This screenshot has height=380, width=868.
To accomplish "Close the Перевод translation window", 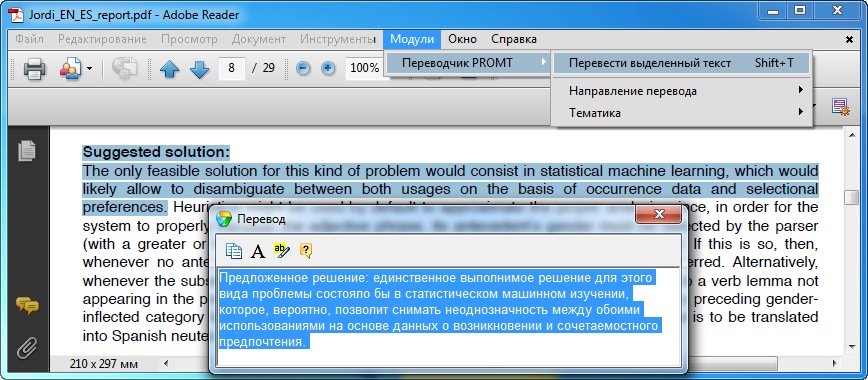I will [x=658, y=214].
